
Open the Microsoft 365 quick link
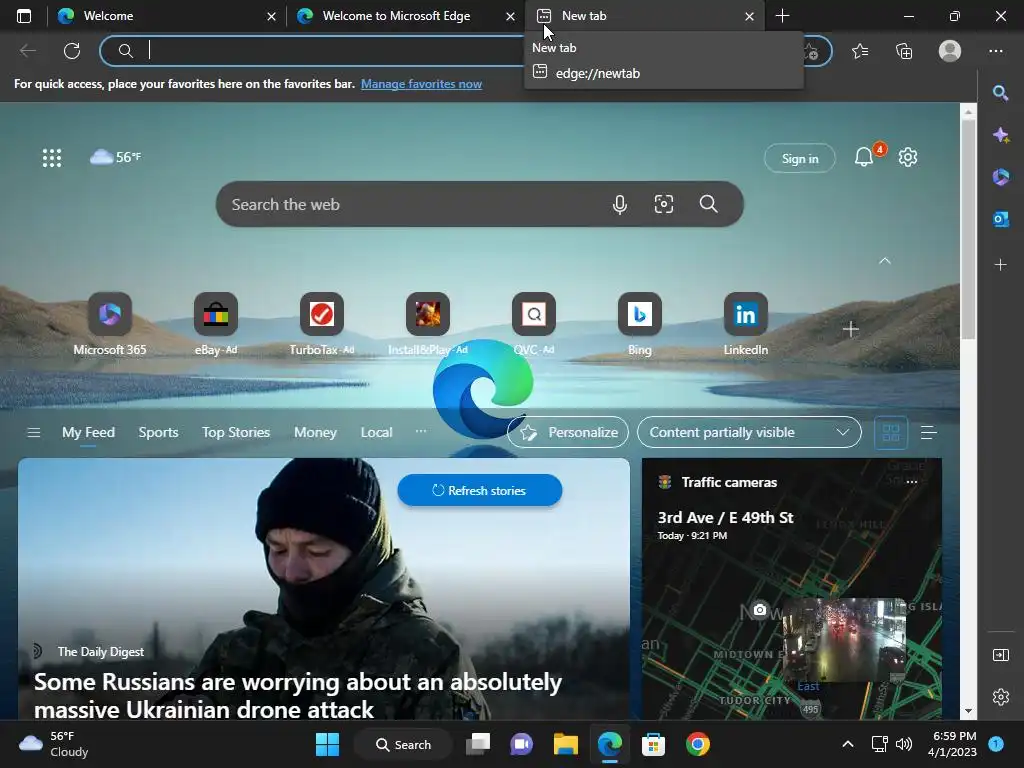(110, 325)
